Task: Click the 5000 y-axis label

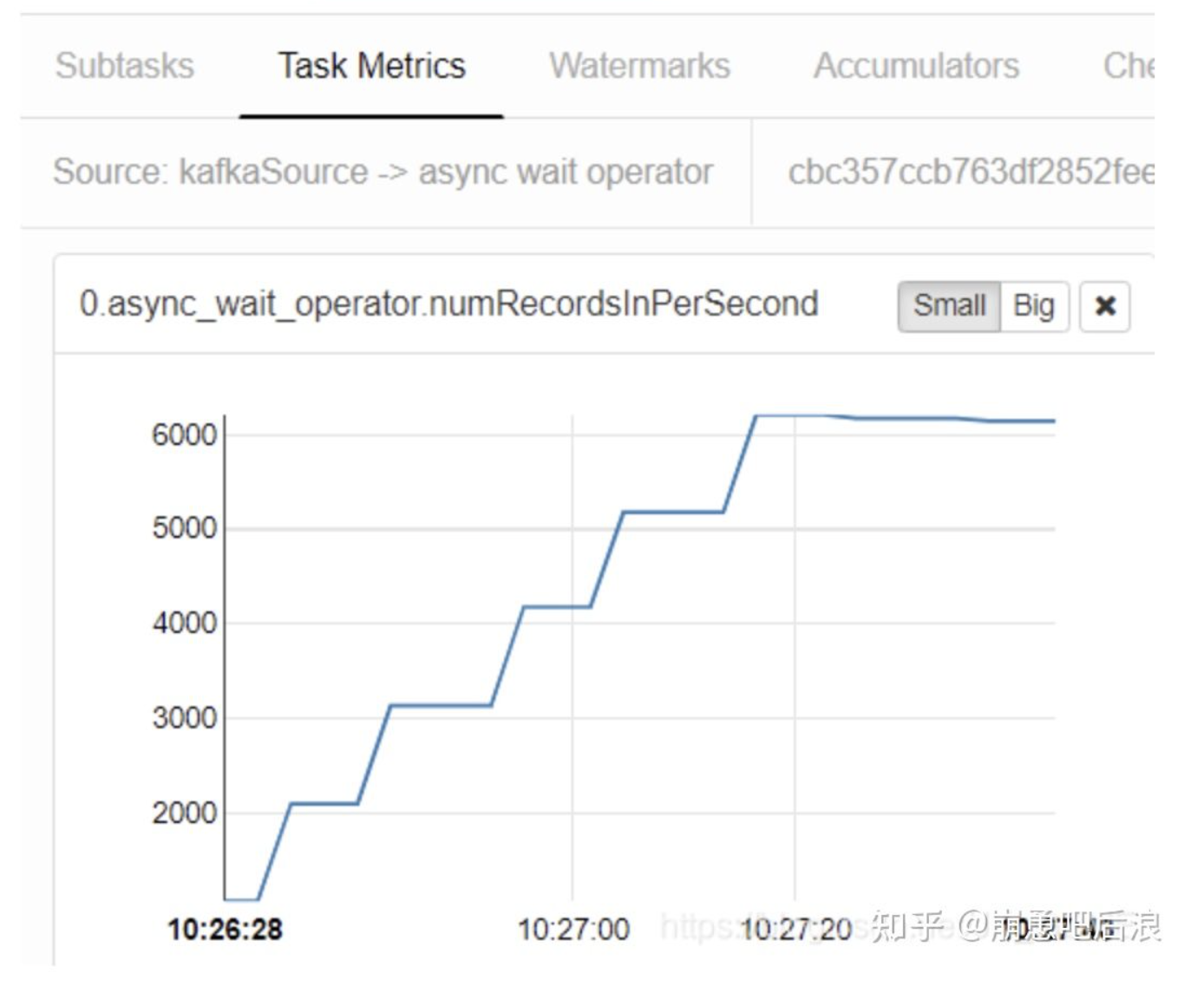Action: tap(184, 528)
